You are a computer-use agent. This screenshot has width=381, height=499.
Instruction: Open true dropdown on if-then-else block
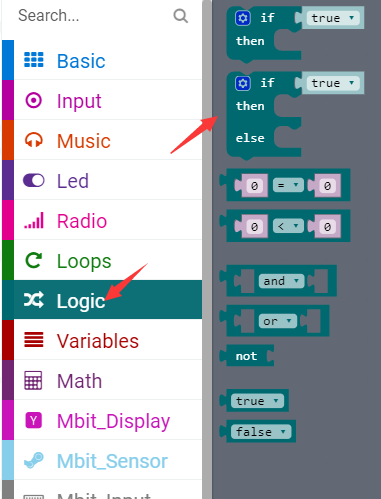pos(333,83)
